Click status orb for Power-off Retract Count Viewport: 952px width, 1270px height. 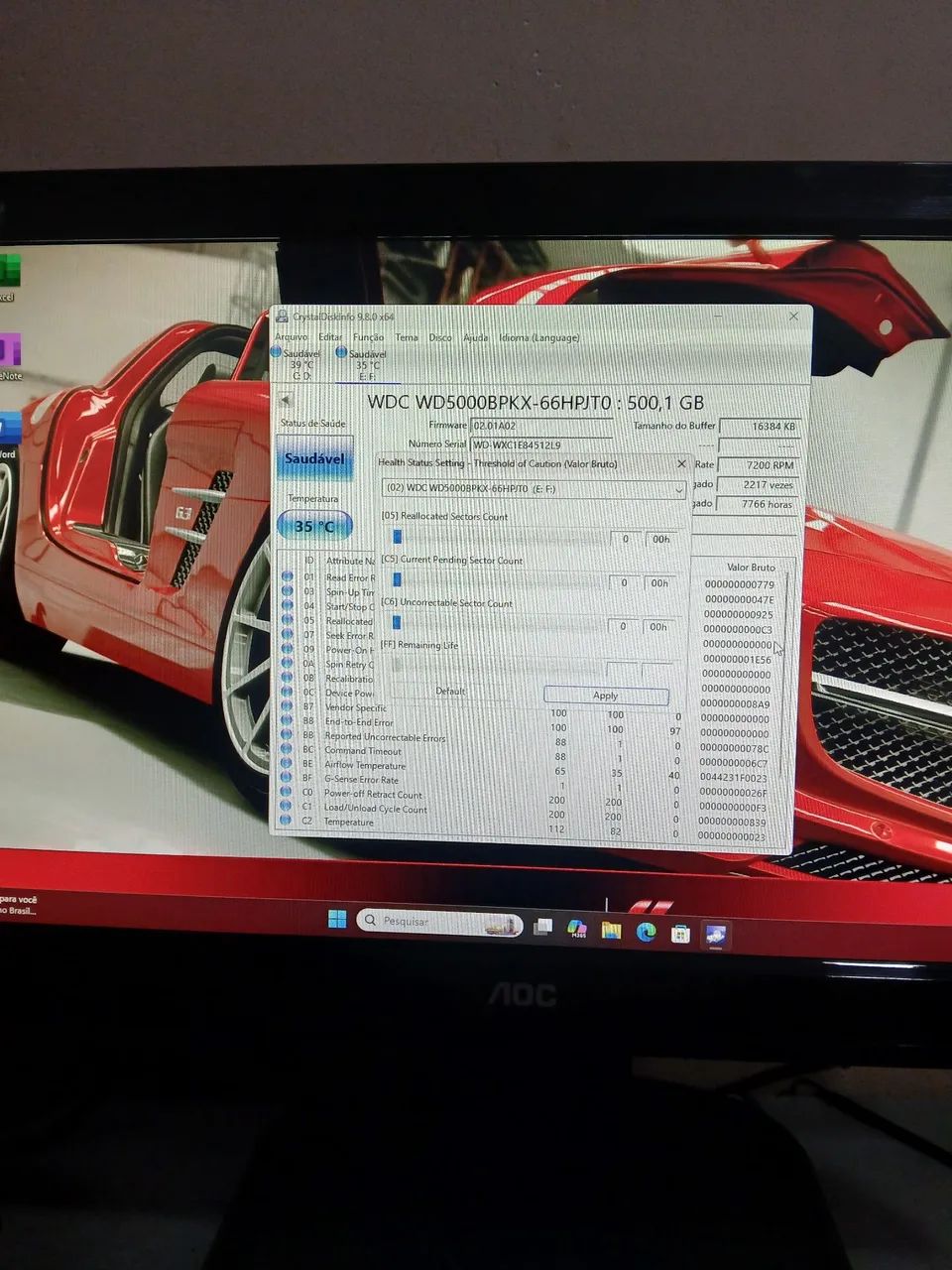click(287, 793)
